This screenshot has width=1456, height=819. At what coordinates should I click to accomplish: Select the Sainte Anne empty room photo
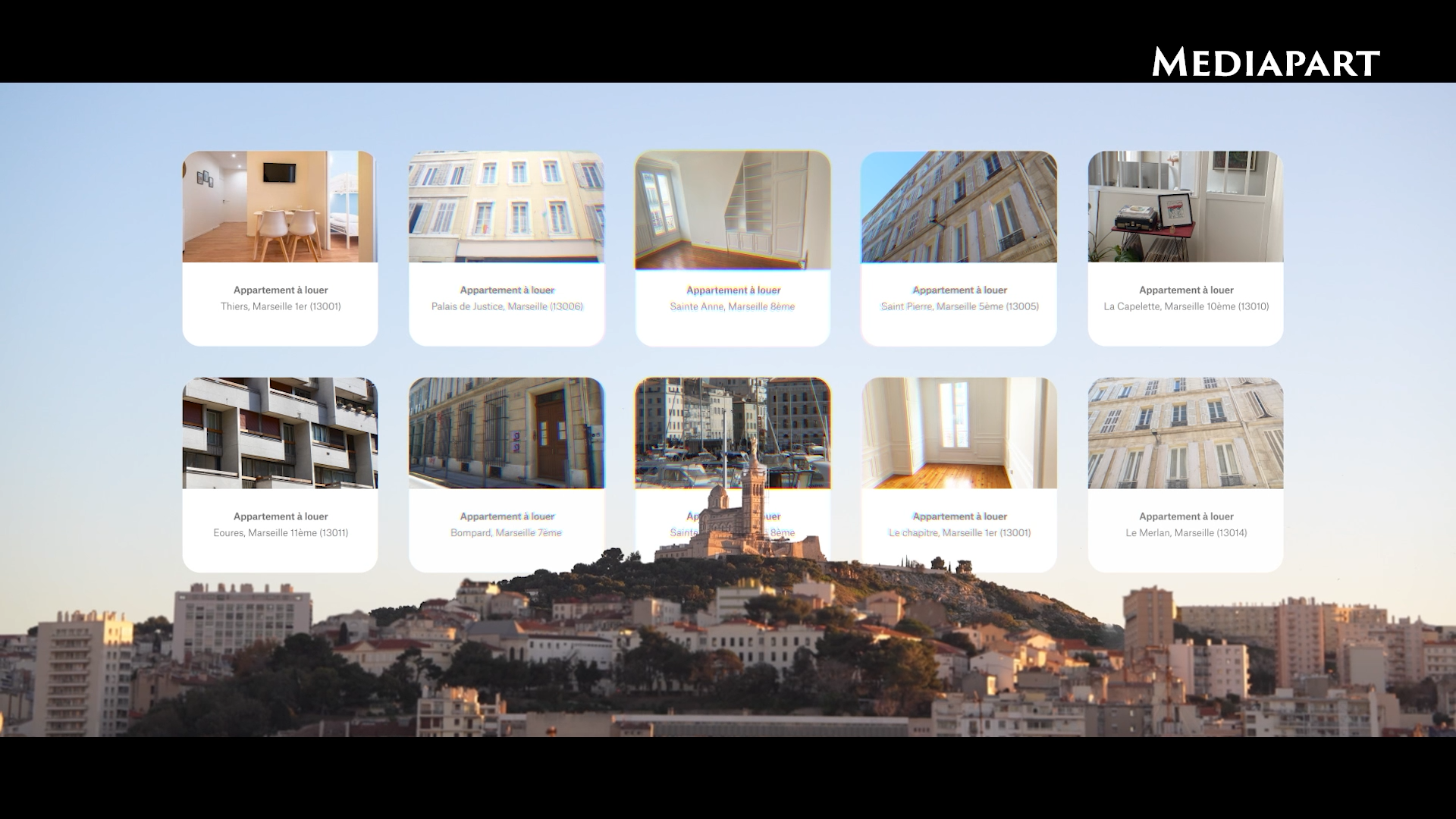tap(733, 209)
